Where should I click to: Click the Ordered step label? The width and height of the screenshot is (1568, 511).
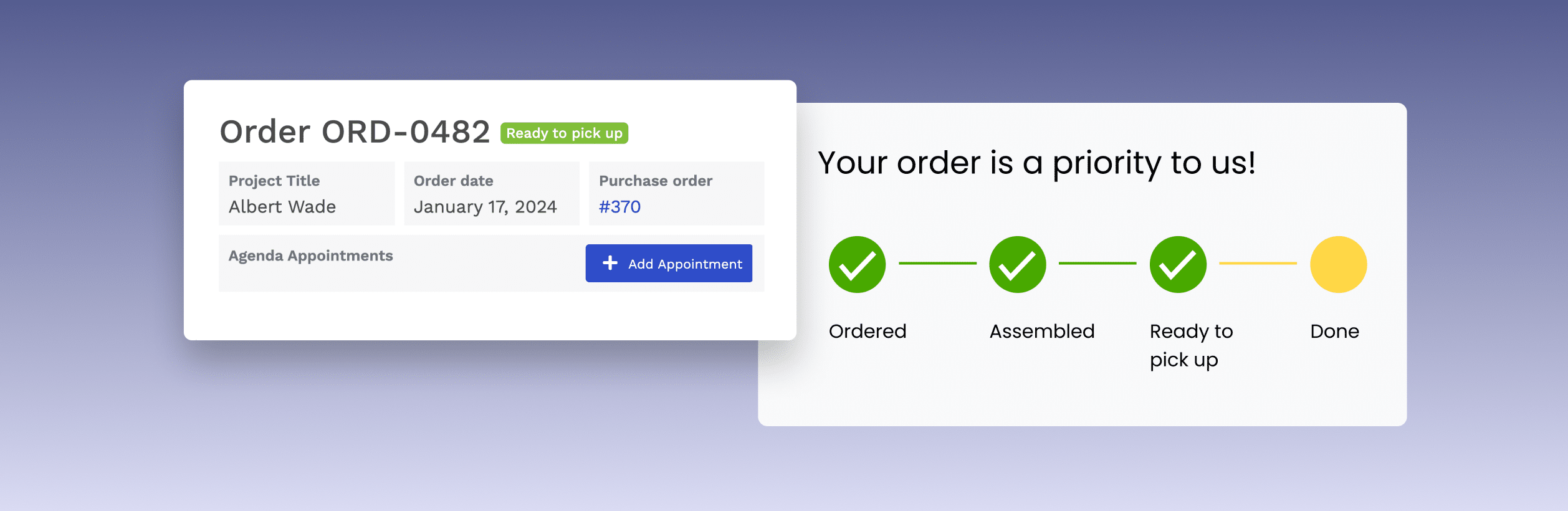click(868, 331)
